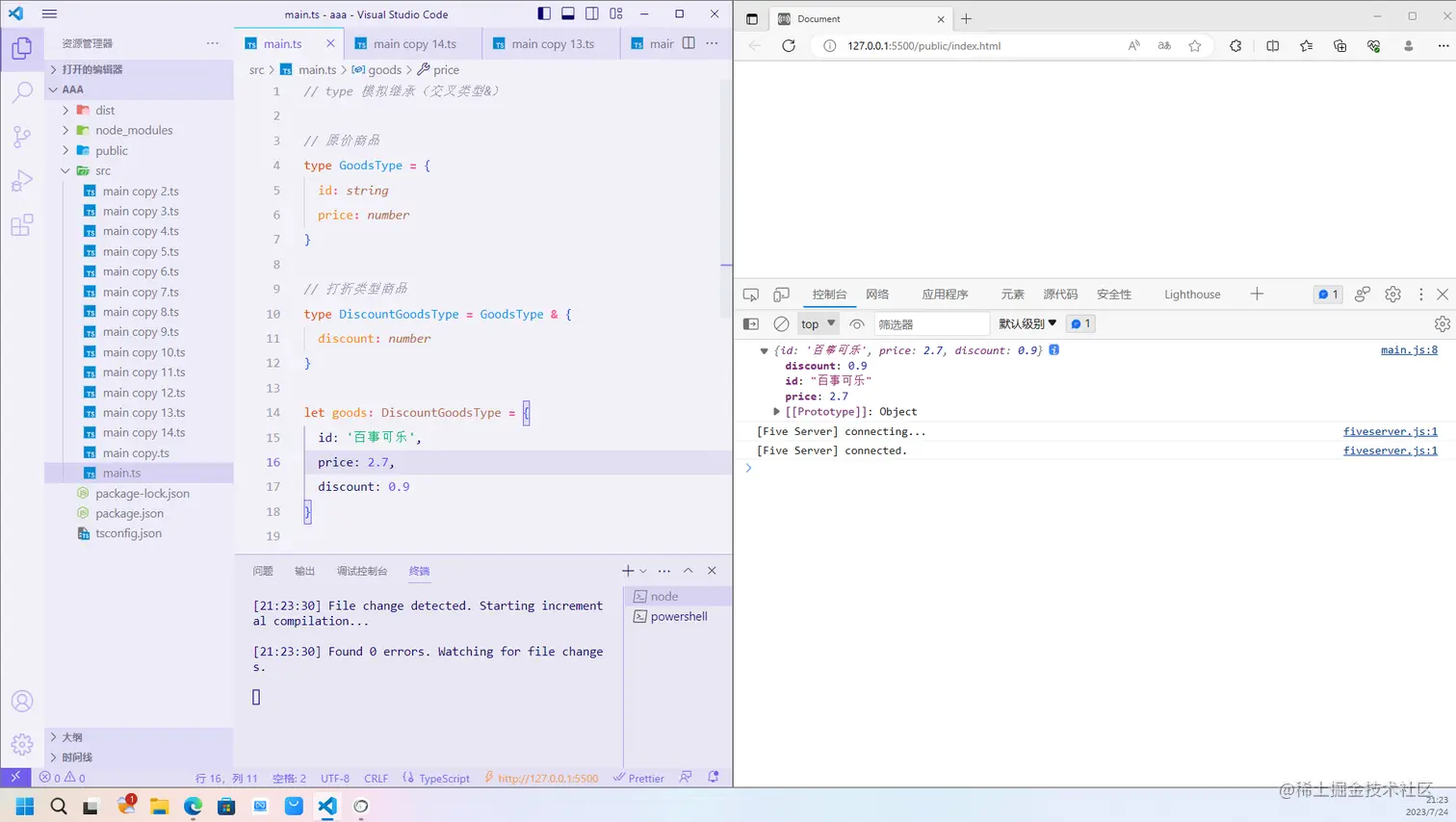Viewport: 1456px width, 822px height.
Task: Click the Customize Layout icon in the title bar
Action: tap(616, 13)
